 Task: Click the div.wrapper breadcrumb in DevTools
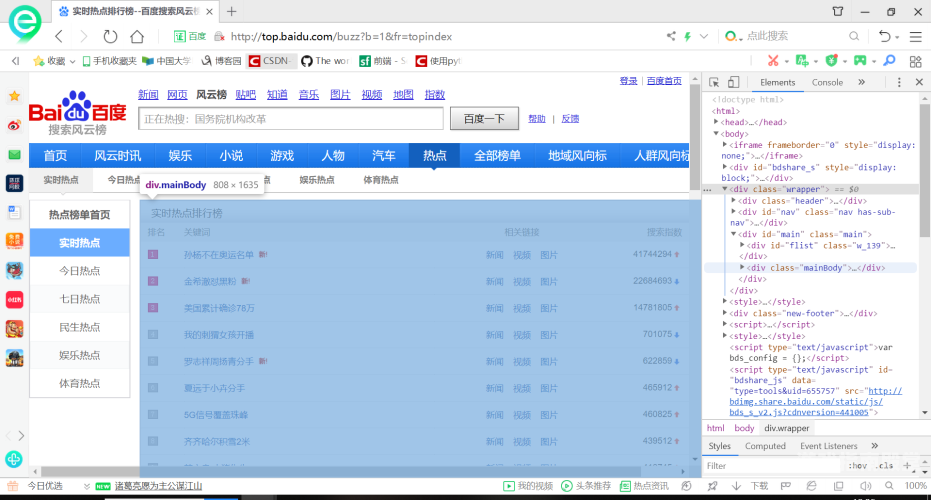[x=786, y=428]
